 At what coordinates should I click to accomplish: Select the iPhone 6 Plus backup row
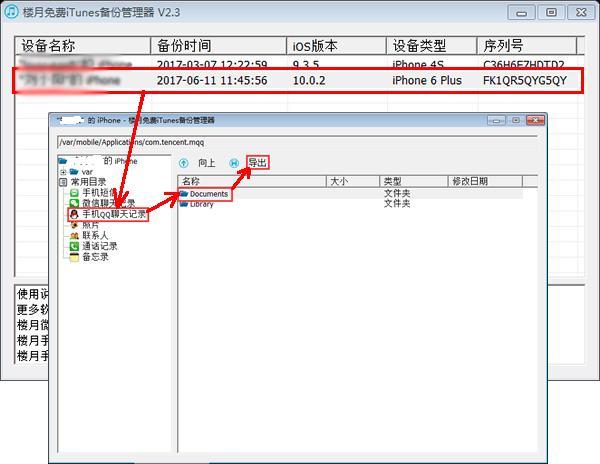300,80
